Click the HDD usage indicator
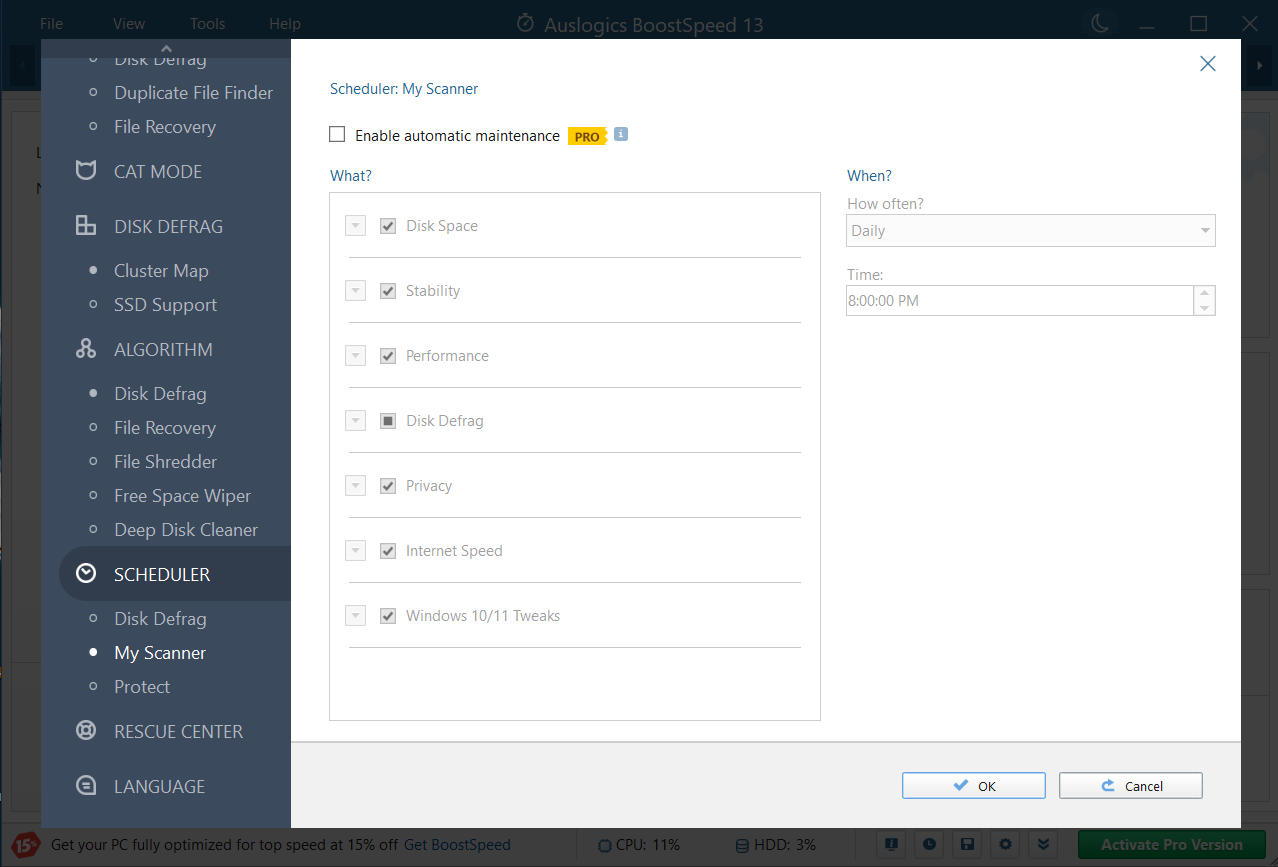The height and width of the screenshot is (867, 1278). 775,845
